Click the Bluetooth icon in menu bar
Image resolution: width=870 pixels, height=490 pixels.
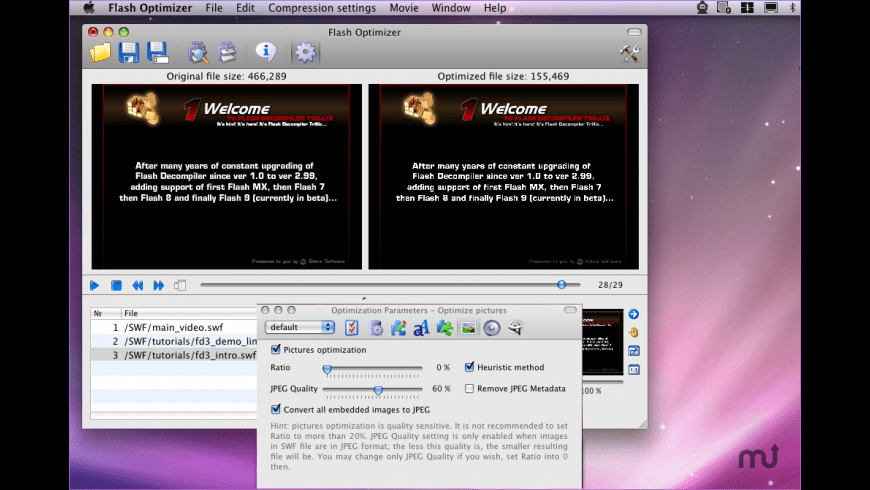point(792,8)
